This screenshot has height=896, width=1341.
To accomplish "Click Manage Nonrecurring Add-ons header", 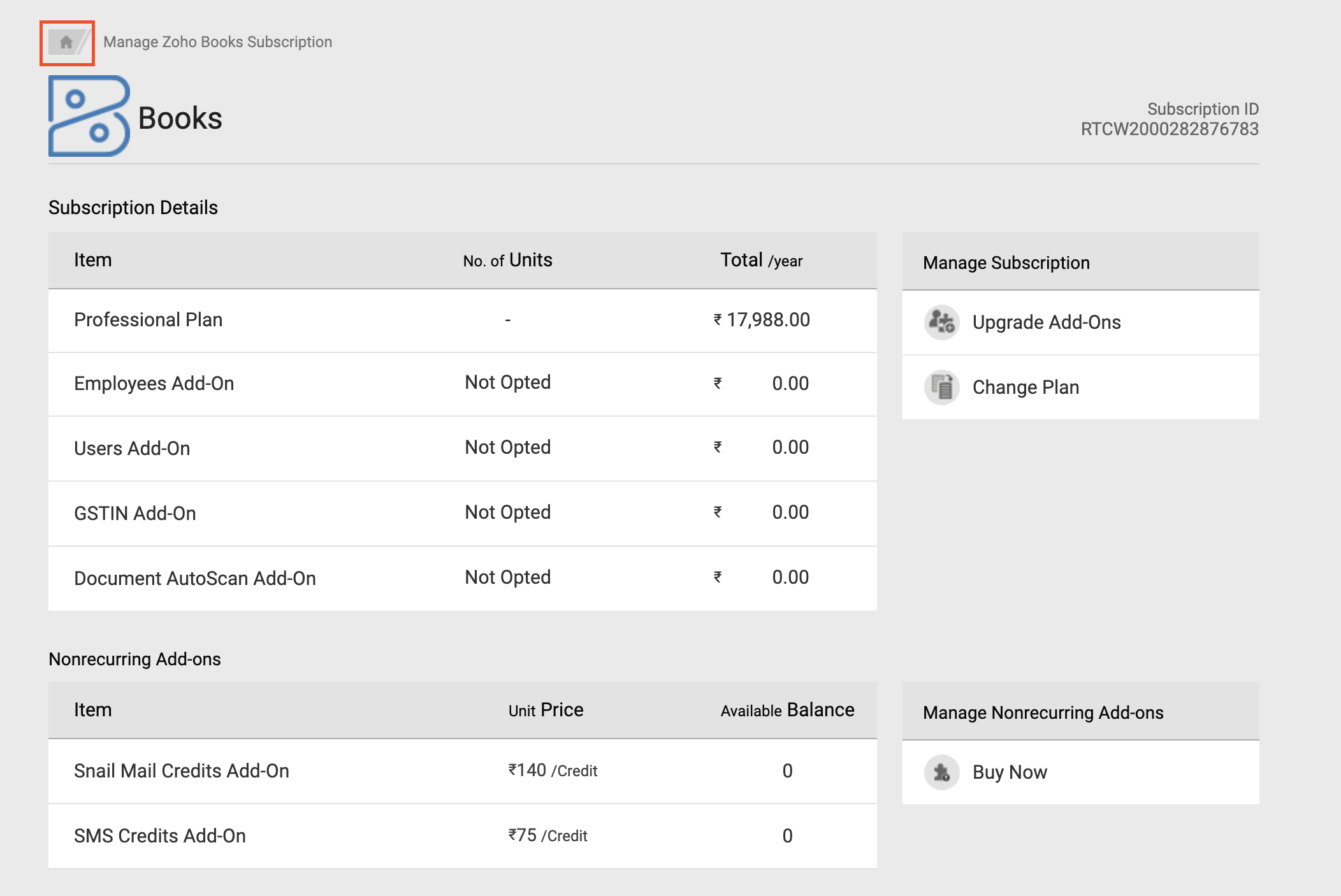I will point(1043,712).
